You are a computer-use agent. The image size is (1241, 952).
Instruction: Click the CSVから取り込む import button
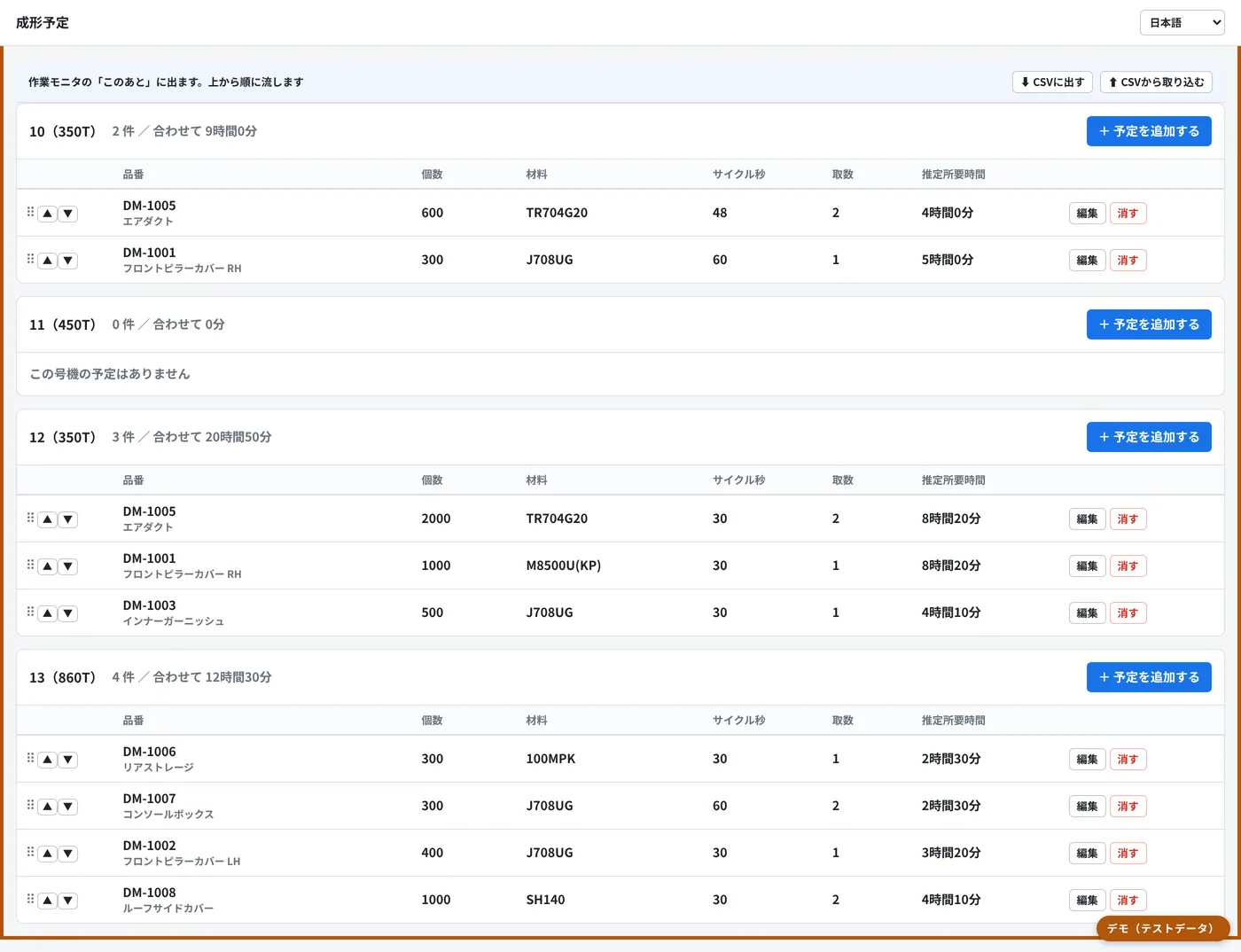click(1156, 82)
